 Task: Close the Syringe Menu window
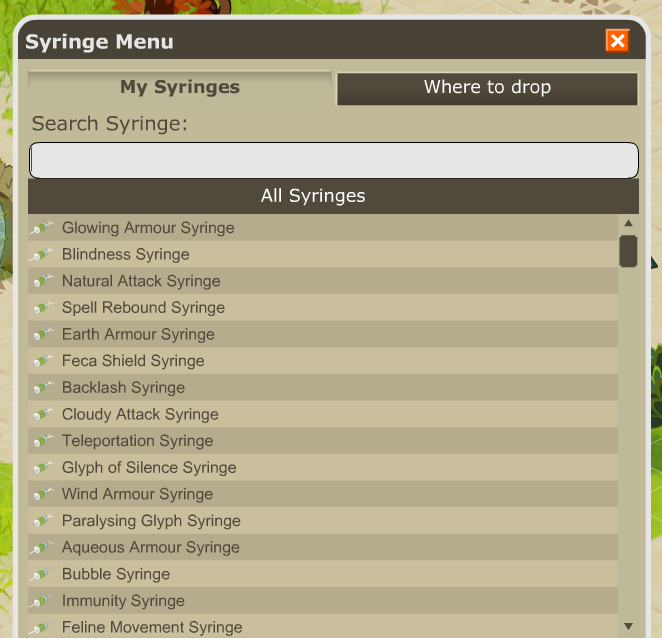pos(617,41)
